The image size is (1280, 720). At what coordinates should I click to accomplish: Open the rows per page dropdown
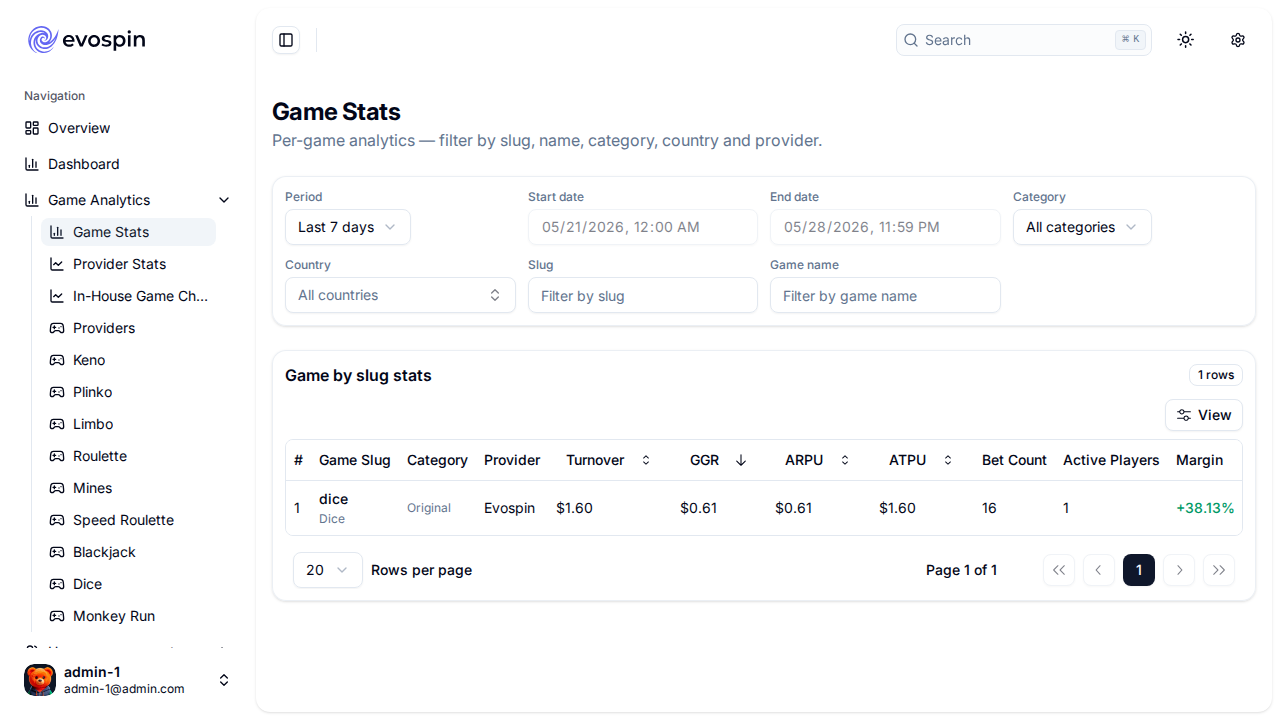pyautogui.click(x=328, y=570)
